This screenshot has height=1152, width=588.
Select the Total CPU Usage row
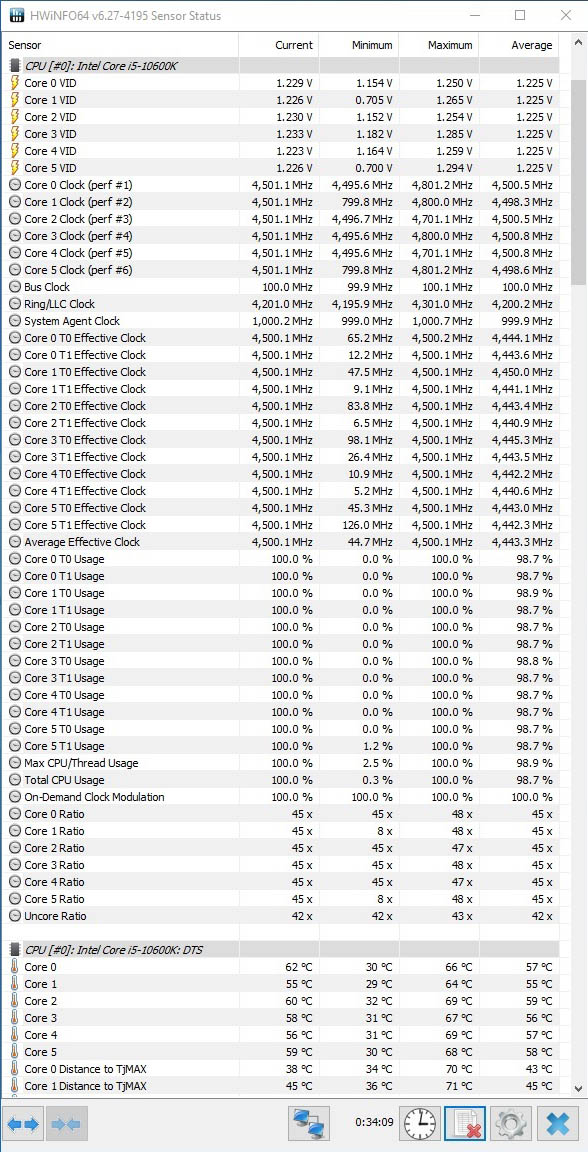pyautogui.click(x=279, y=780)
